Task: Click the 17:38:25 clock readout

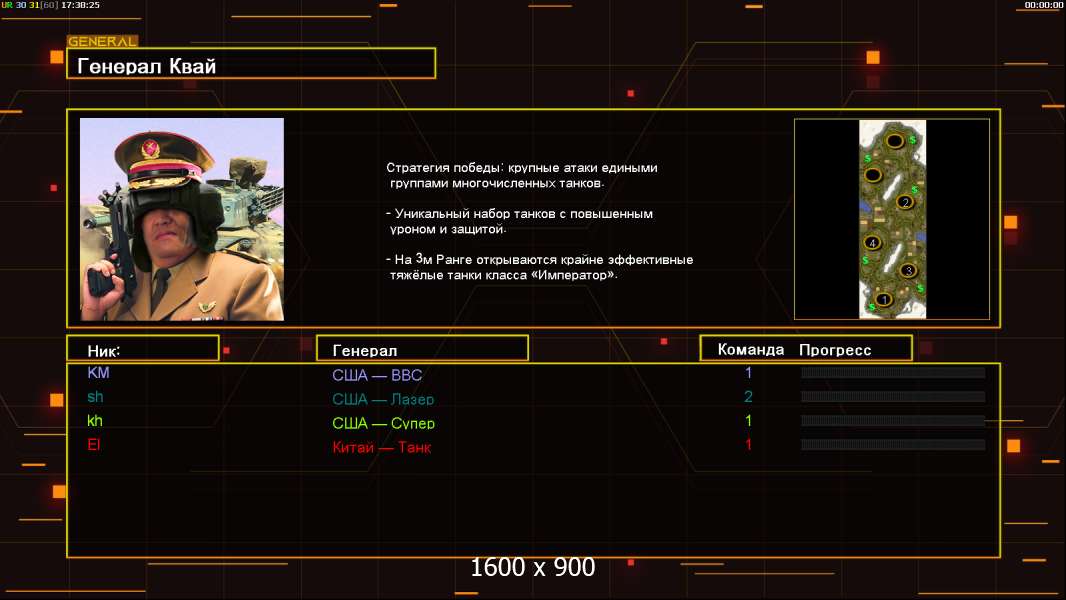Action: [x=80, y=5]
